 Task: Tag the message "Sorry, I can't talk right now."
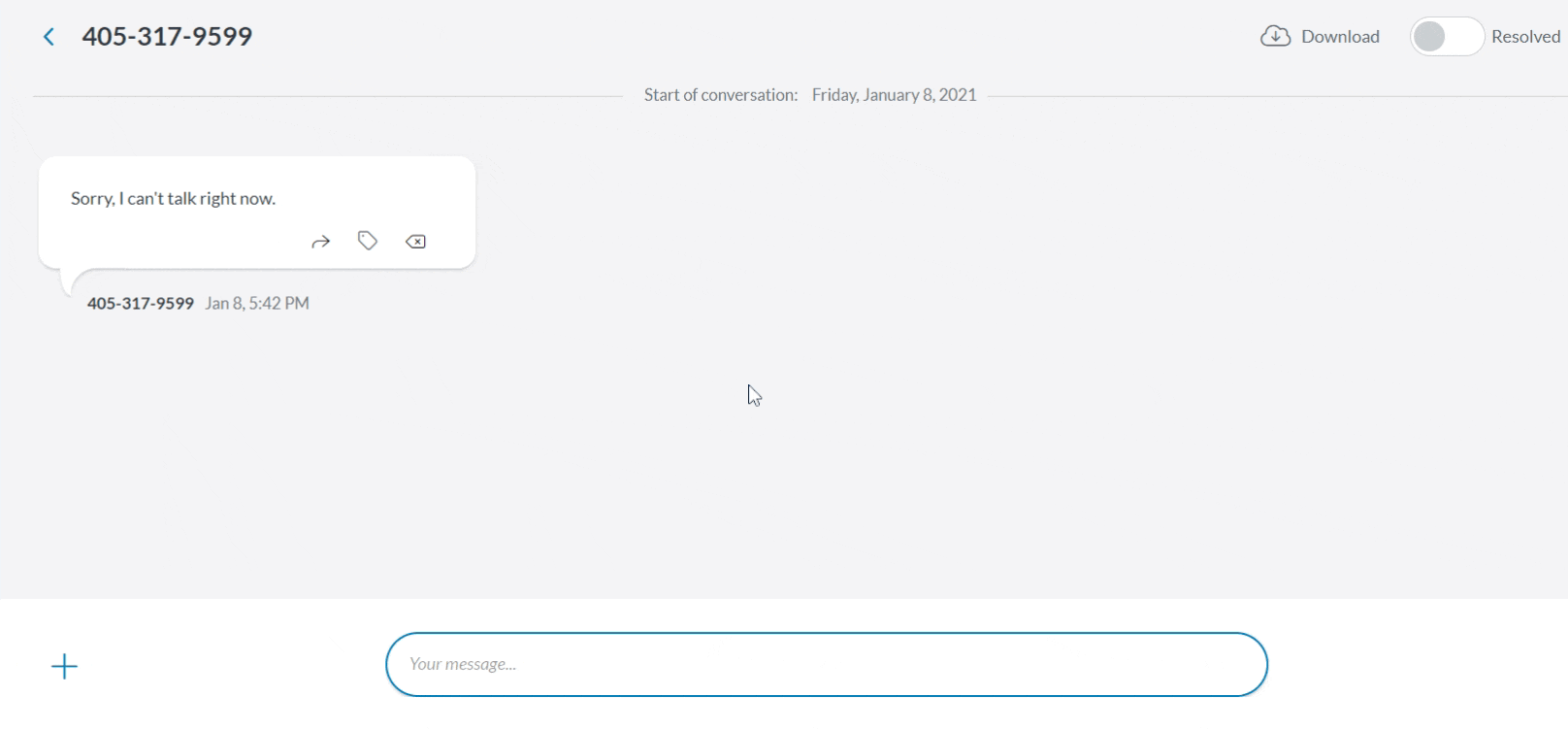[x=368, y=241]
